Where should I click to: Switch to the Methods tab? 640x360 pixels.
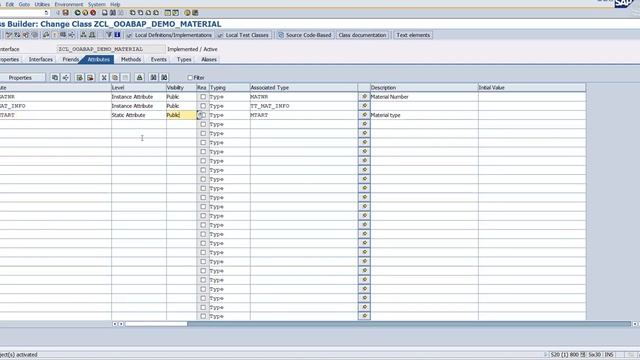(131, 60)
